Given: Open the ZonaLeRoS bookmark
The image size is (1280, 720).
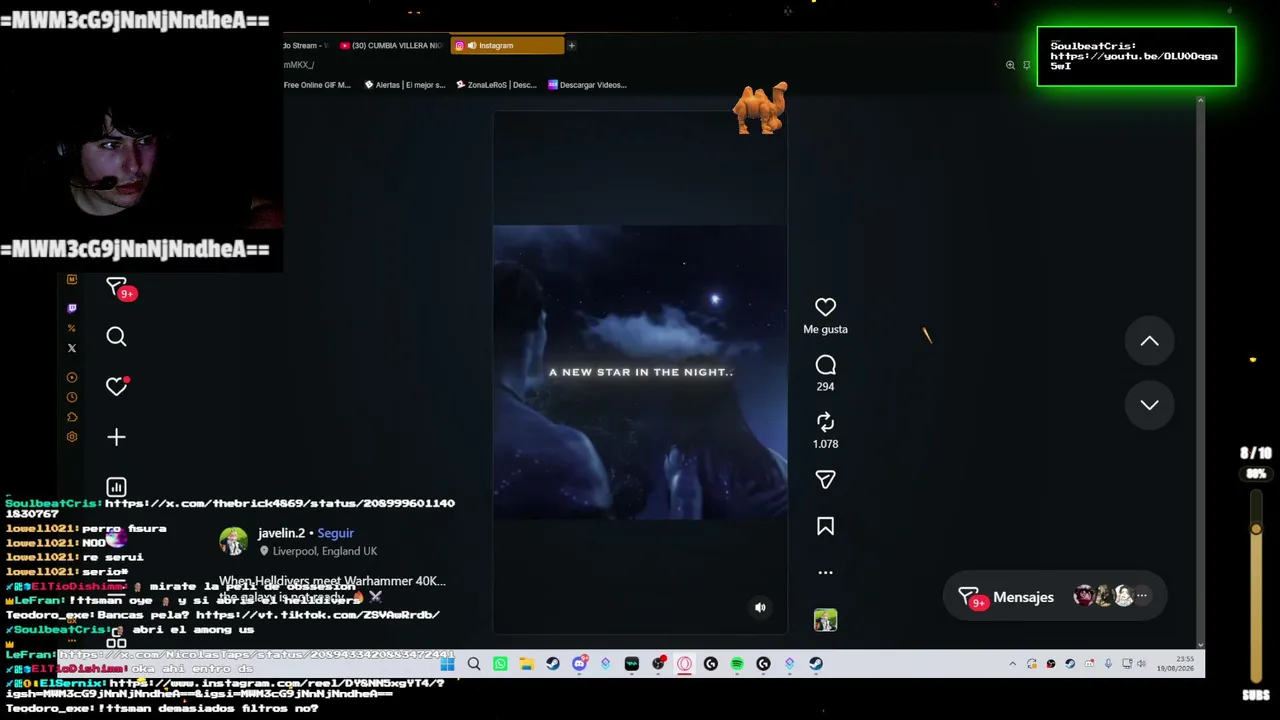Looking at the screenshot, I should point(496,85).
